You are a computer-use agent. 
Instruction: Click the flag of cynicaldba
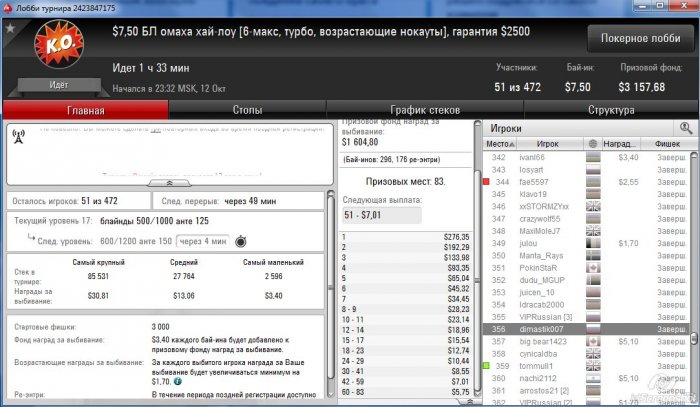(x=593, y=353)
